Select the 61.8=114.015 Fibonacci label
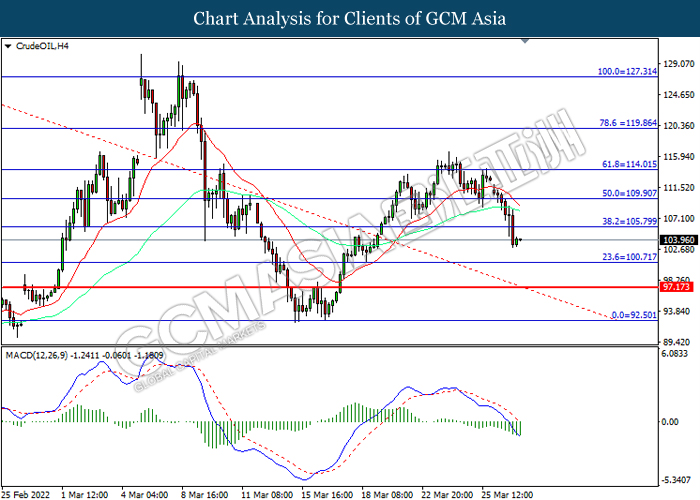Screen dimensions: 700x500 point(629,164)
